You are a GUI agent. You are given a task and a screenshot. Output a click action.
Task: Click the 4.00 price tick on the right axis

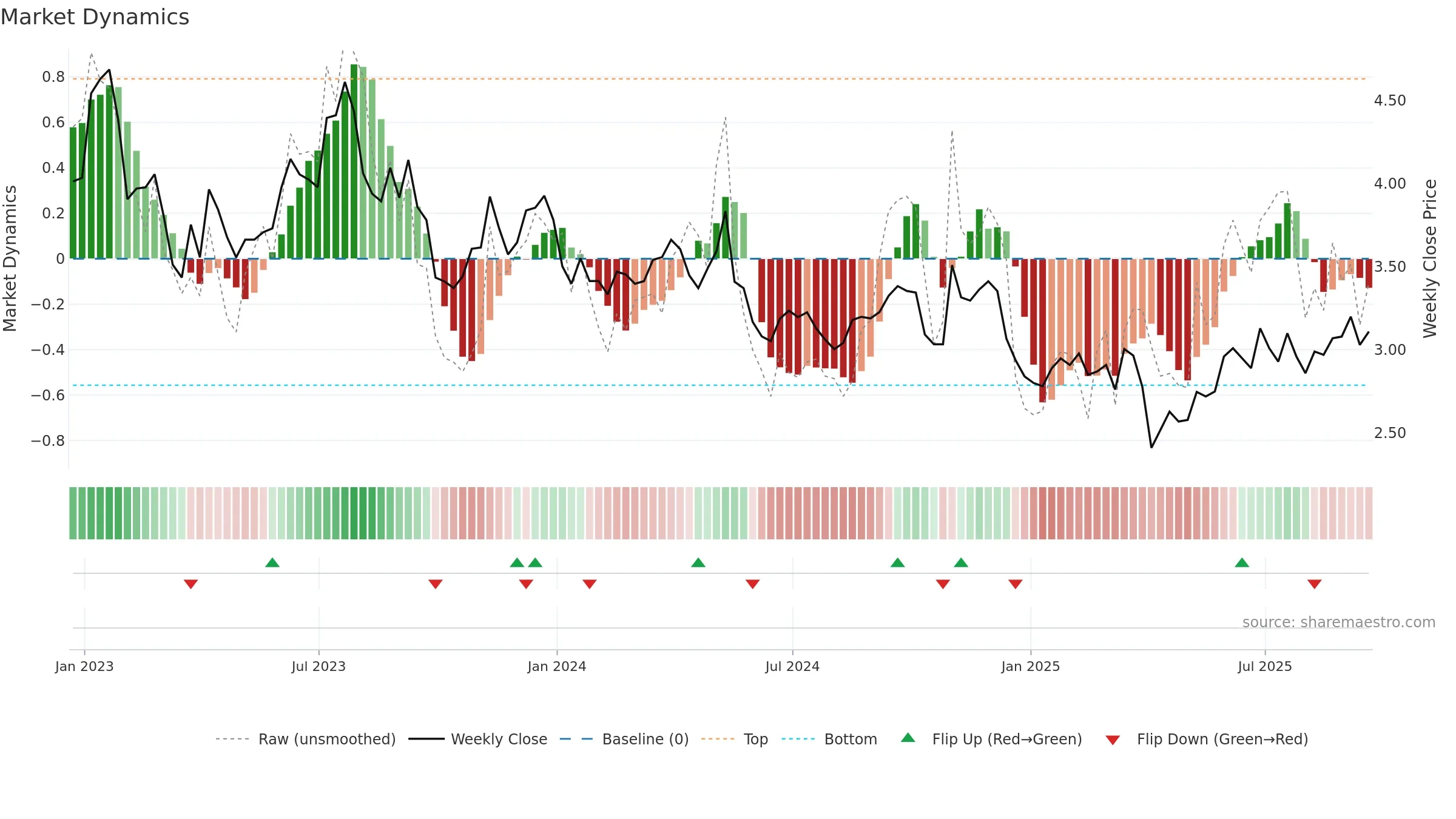(1390, 183)
